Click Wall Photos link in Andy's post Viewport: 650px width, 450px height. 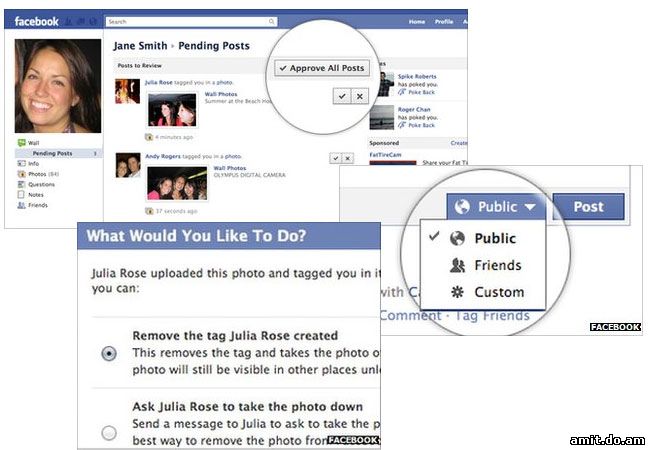(230, 168)
